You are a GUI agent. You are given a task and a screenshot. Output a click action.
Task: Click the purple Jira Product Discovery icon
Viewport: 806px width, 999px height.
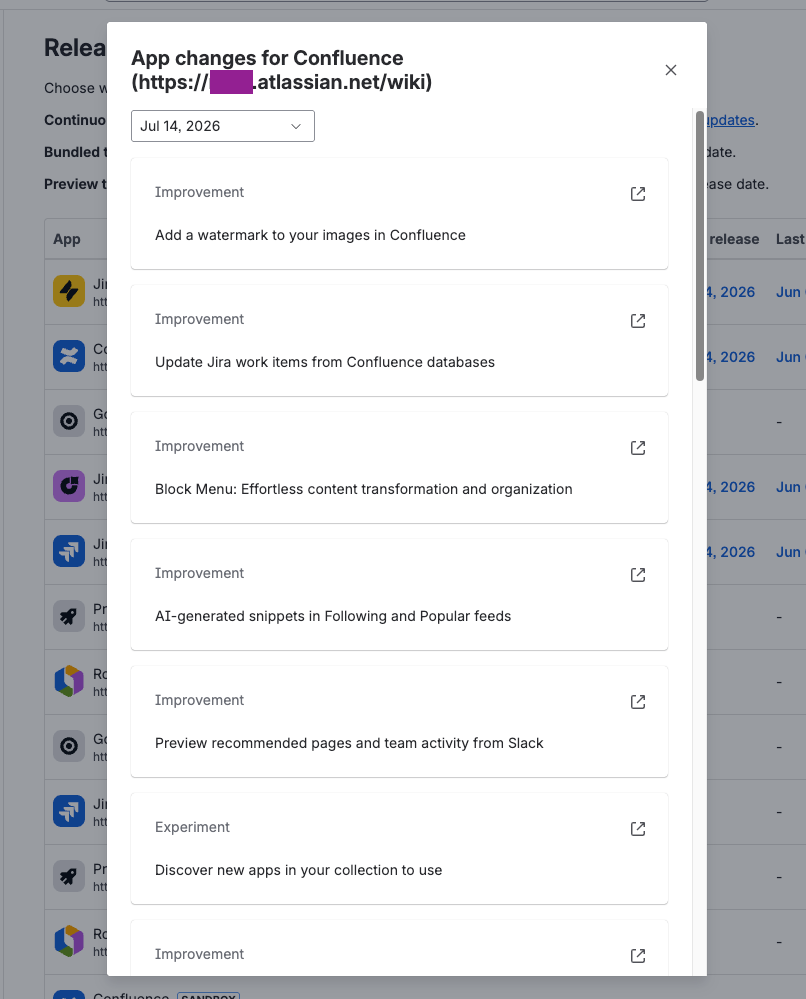[69, 486]
